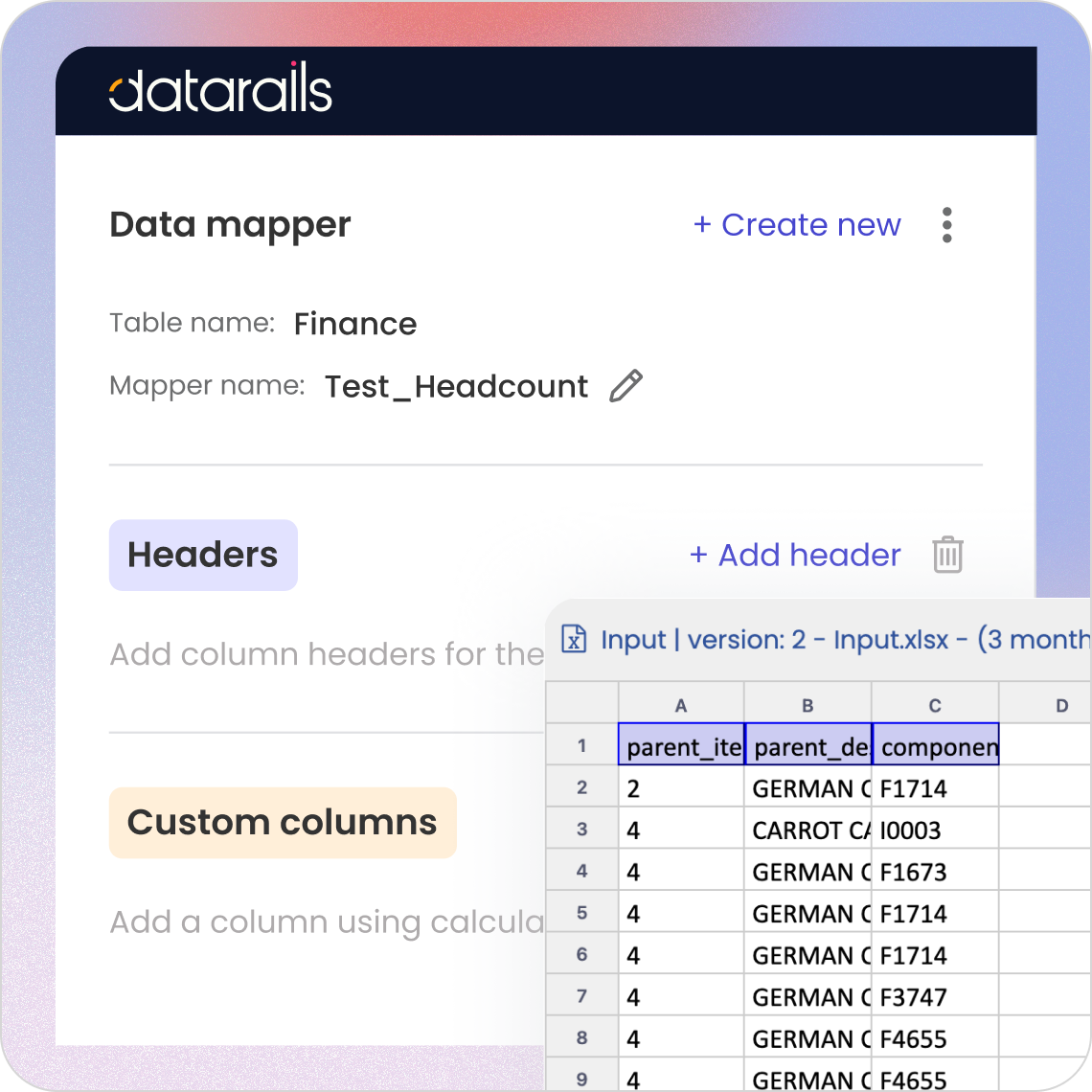Click the GERMAN cell in row 4
Screen dimensions: 1092x1092
(x=808, y=871)
